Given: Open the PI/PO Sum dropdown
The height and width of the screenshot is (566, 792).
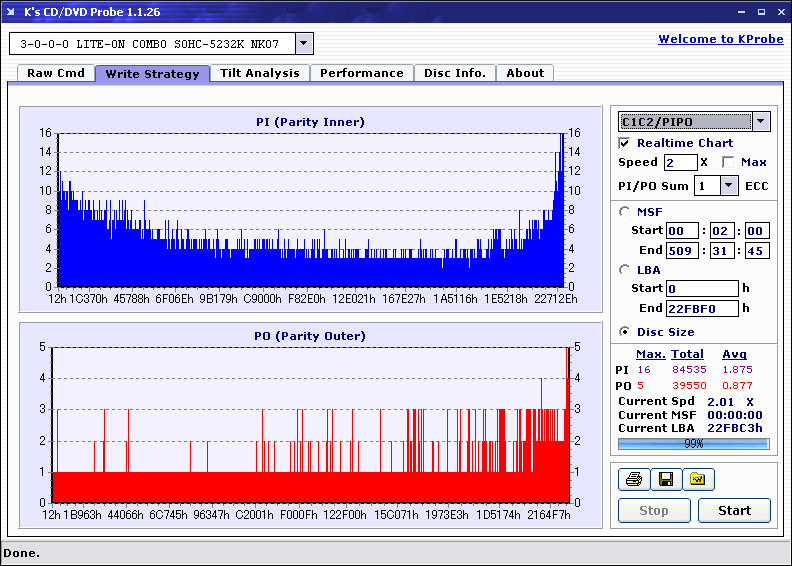Looking at the screenshot, I should click(x=728, y=185).
